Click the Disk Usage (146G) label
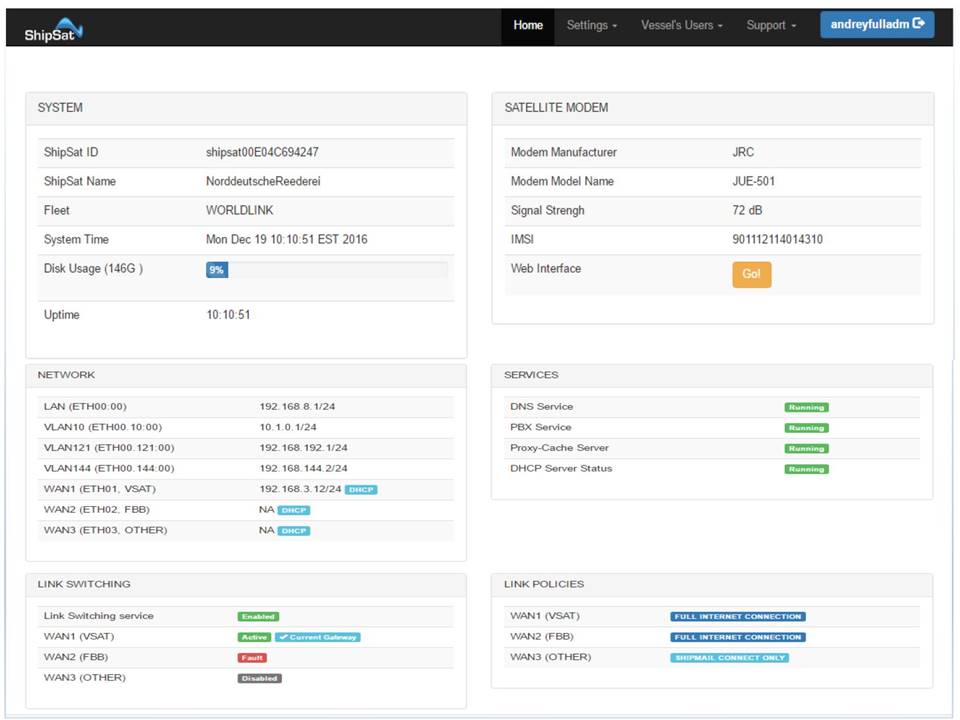 coord(93,269)
